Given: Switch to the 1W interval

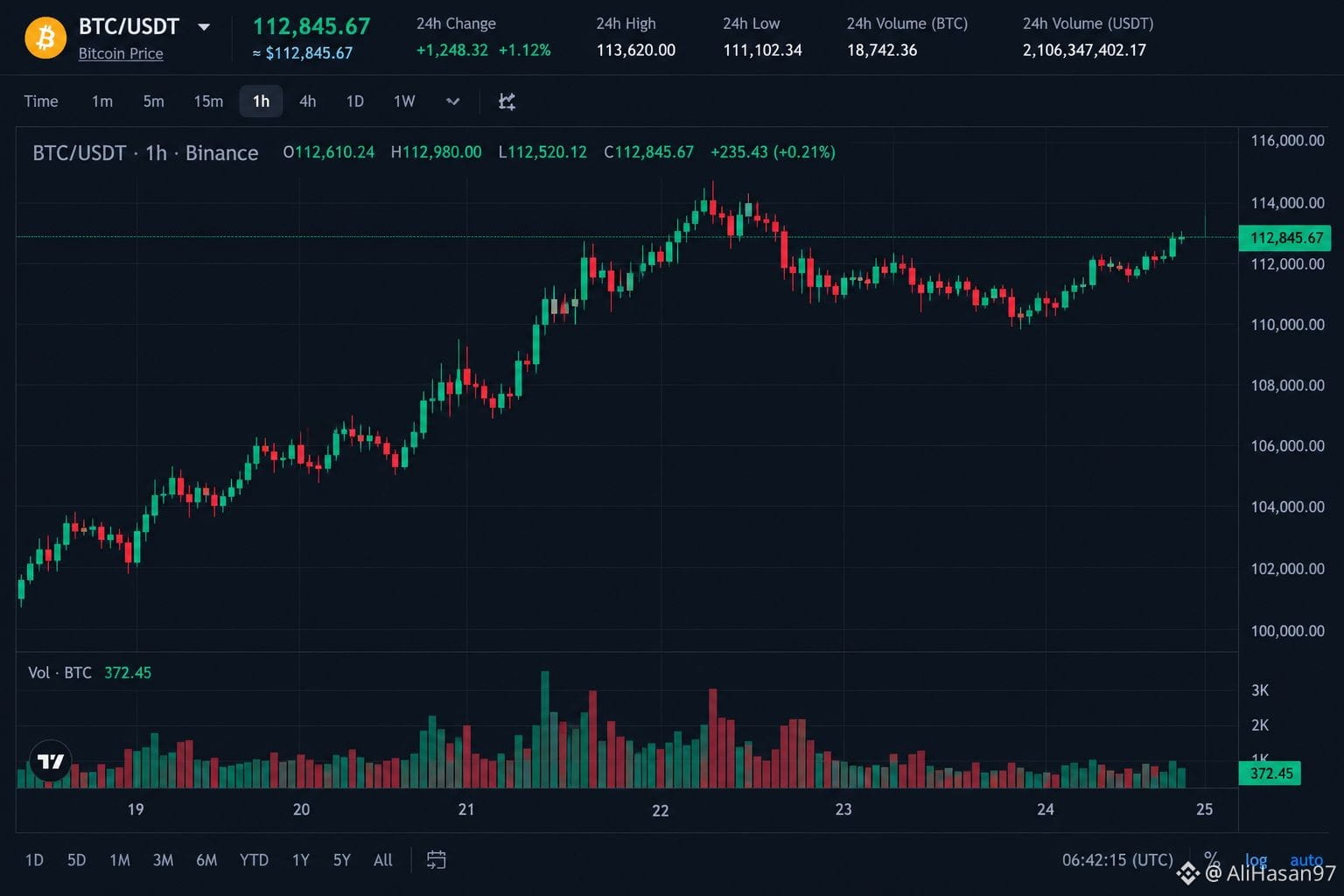Looking at the screenshot, I should (x=404, y=101).
